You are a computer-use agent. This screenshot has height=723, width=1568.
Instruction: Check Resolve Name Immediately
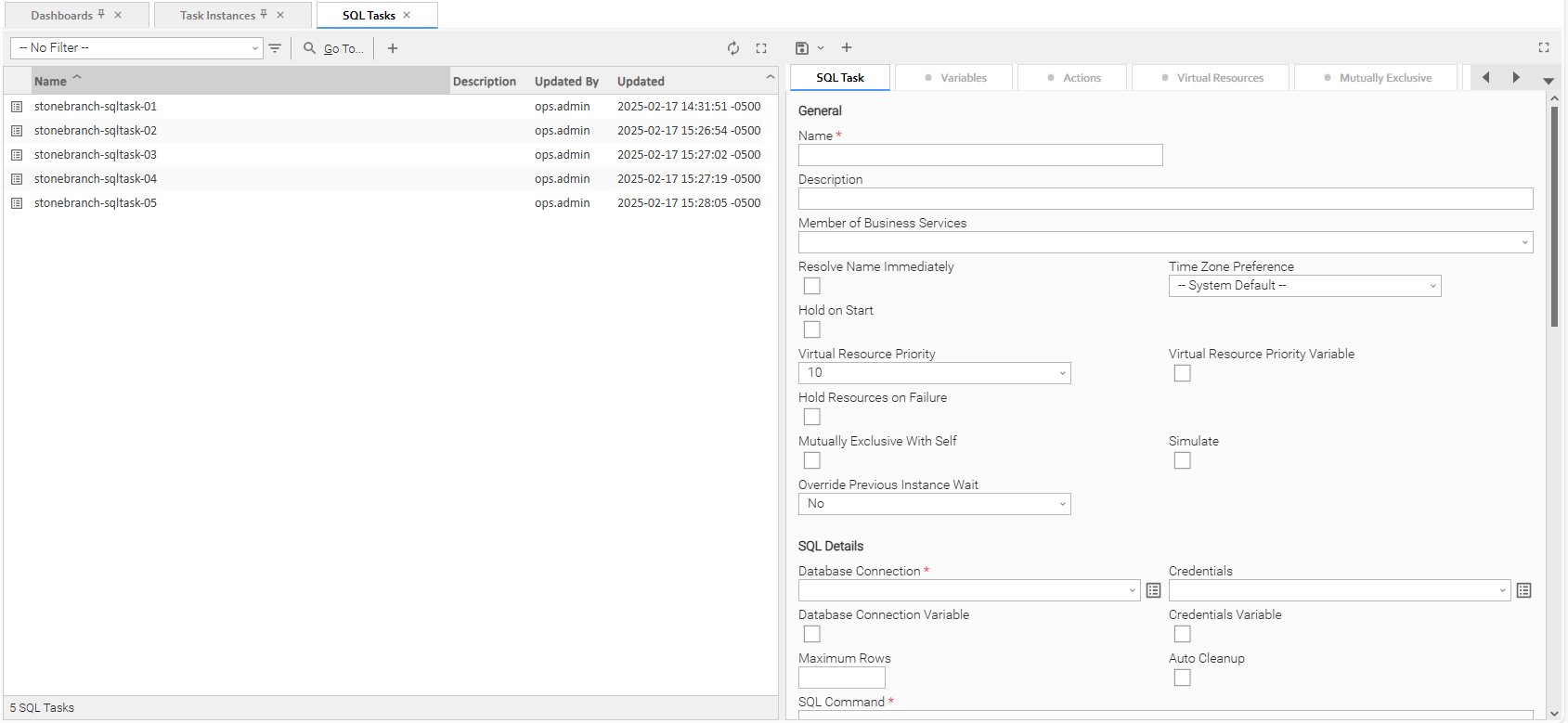812,286
